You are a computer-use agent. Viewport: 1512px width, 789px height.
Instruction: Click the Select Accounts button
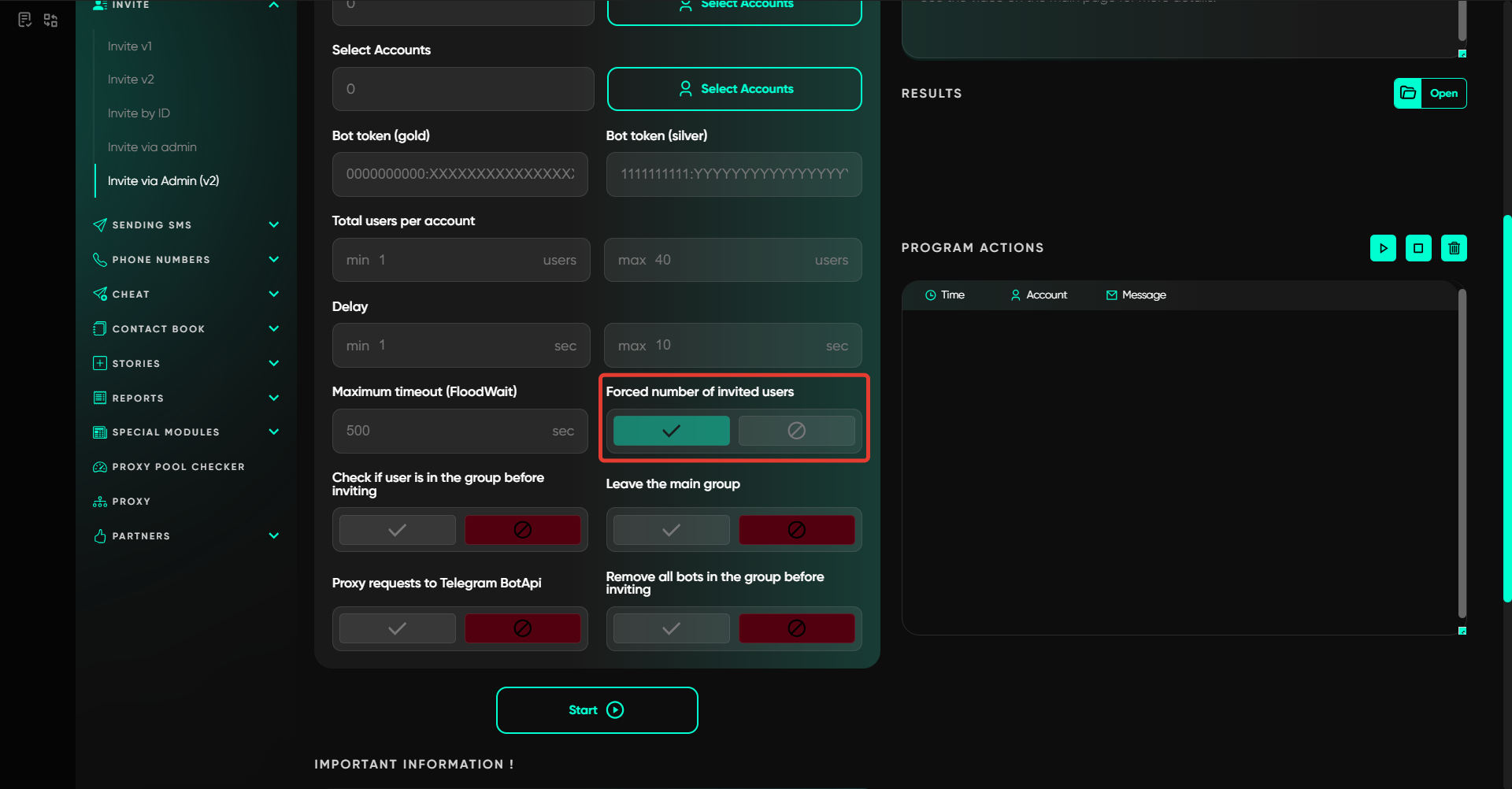pyautogui.click(x=734, y=89)
